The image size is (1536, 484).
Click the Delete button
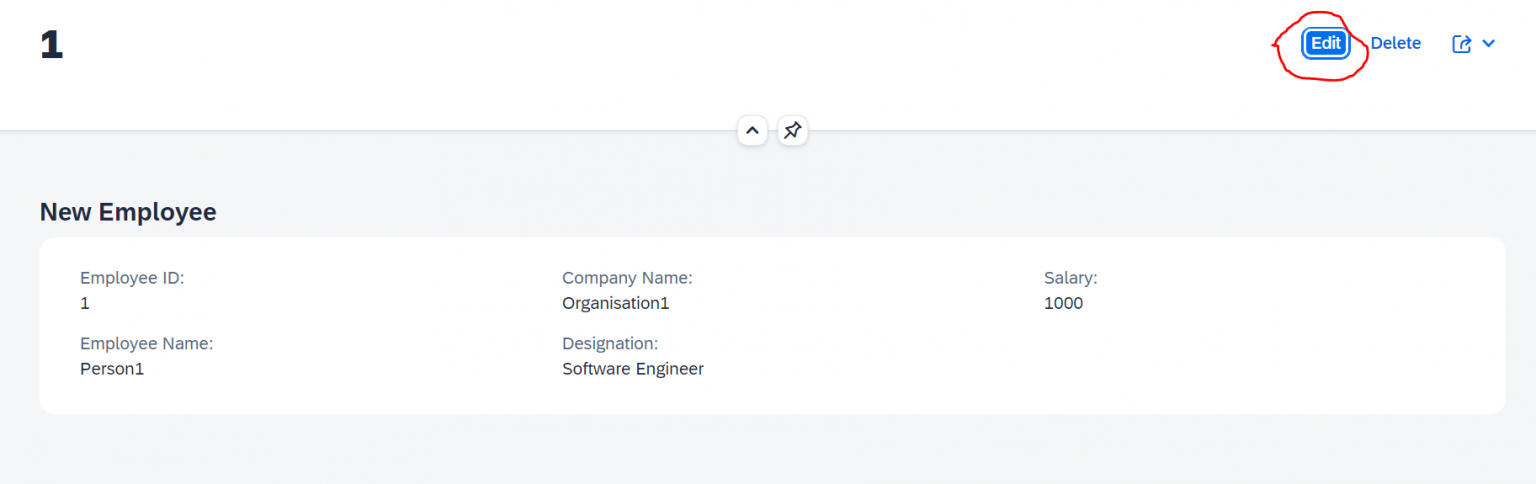[x=1395, y=44]
